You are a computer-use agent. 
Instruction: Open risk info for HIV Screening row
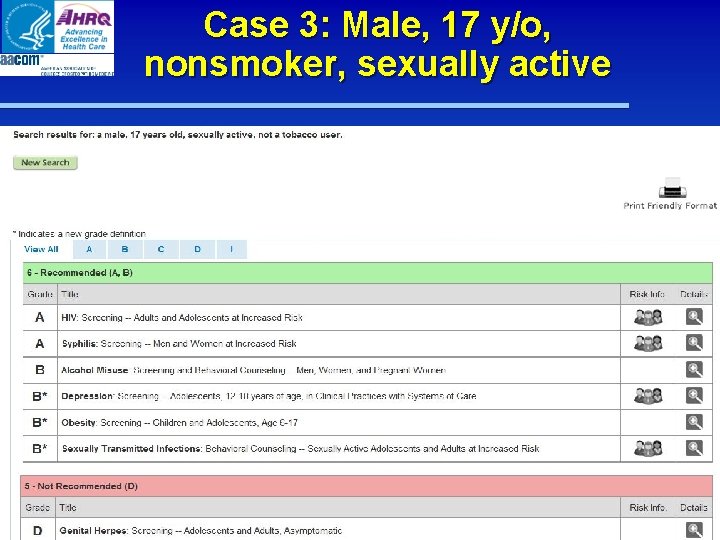(648, 317)
